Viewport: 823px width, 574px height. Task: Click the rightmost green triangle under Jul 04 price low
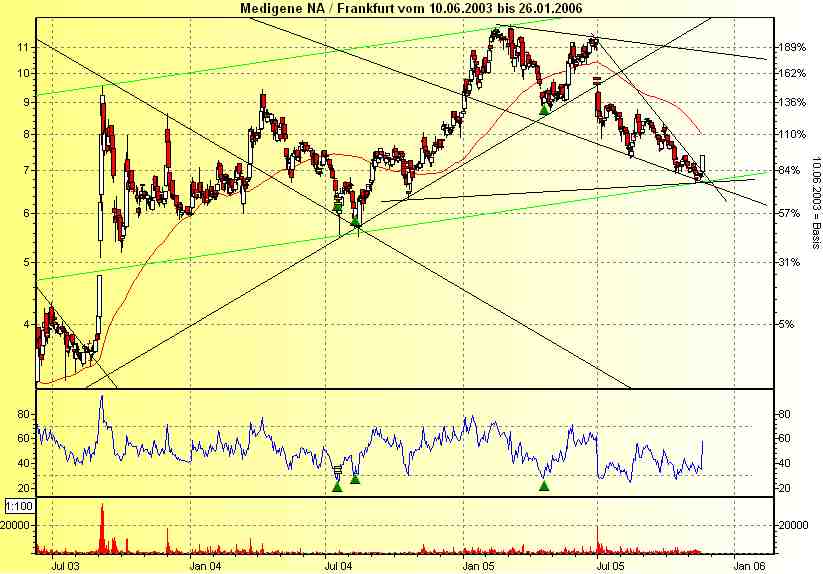coord(355,222)
